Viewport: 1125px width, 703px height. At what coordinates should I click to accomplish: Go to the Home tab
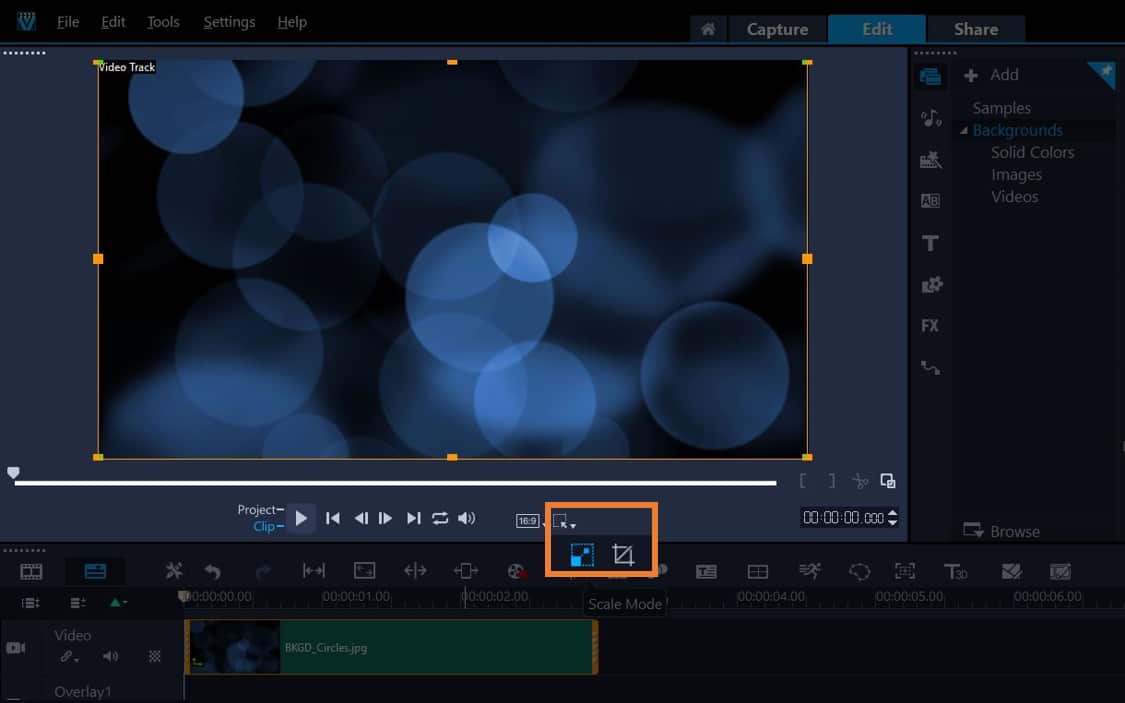(708, 29)
